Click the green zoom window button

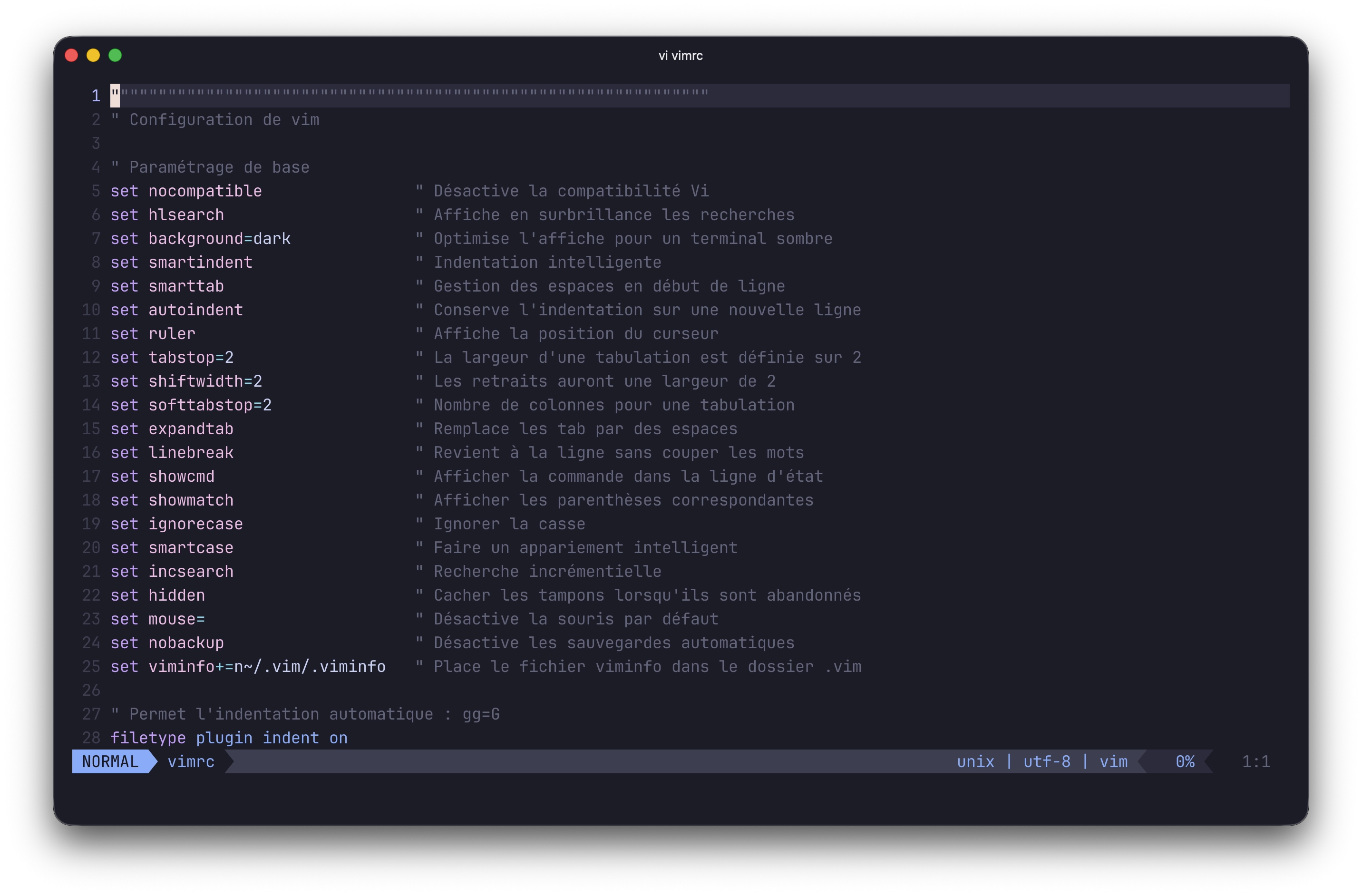115,56
